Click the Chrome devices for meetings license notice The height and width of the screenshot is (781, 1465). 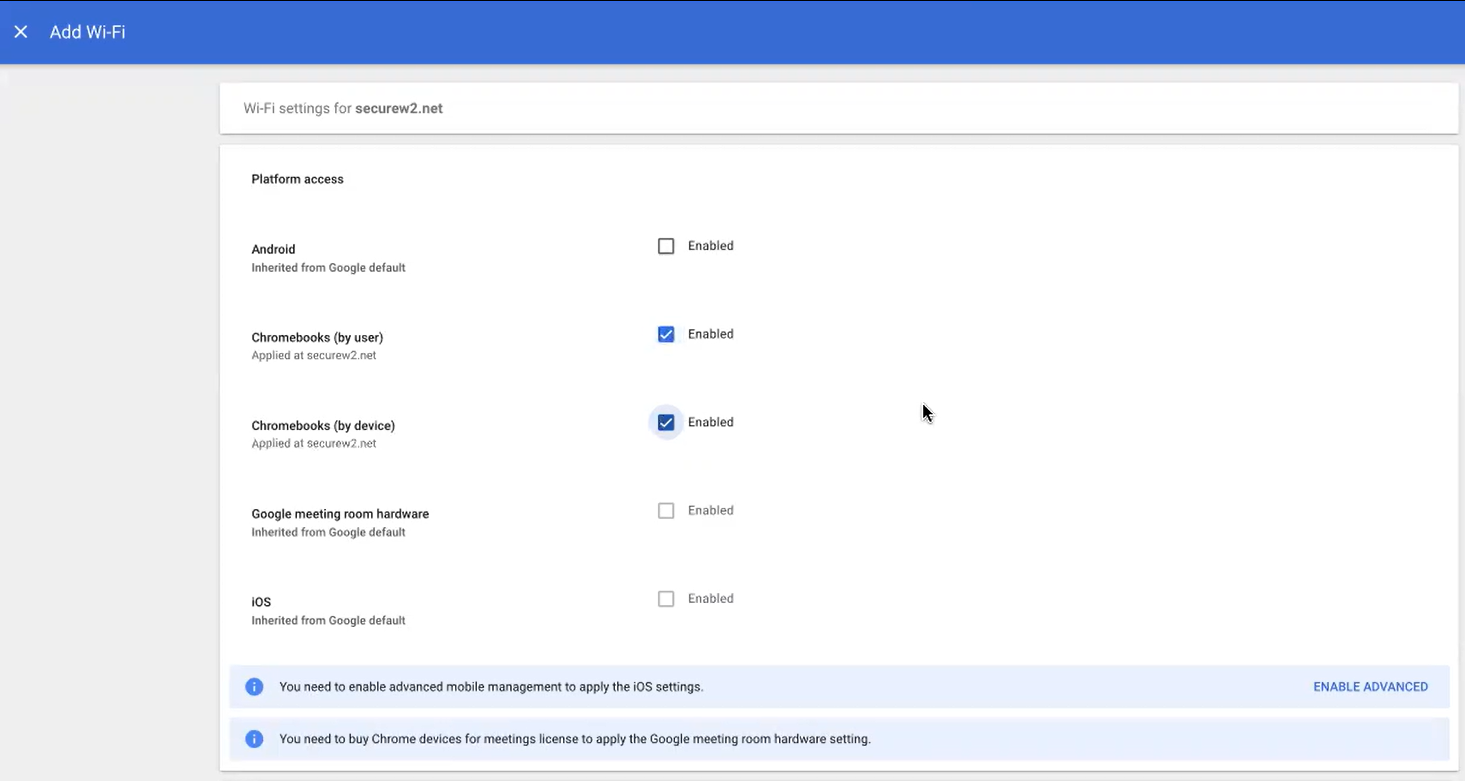pyautogui.click(x=575, y=739)
